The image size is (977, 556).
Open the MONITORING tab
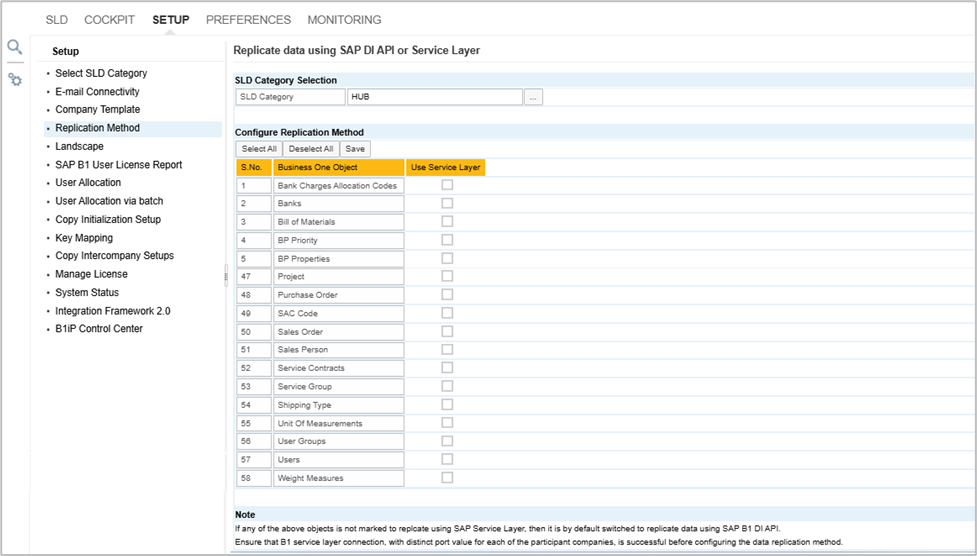[344, 20]
